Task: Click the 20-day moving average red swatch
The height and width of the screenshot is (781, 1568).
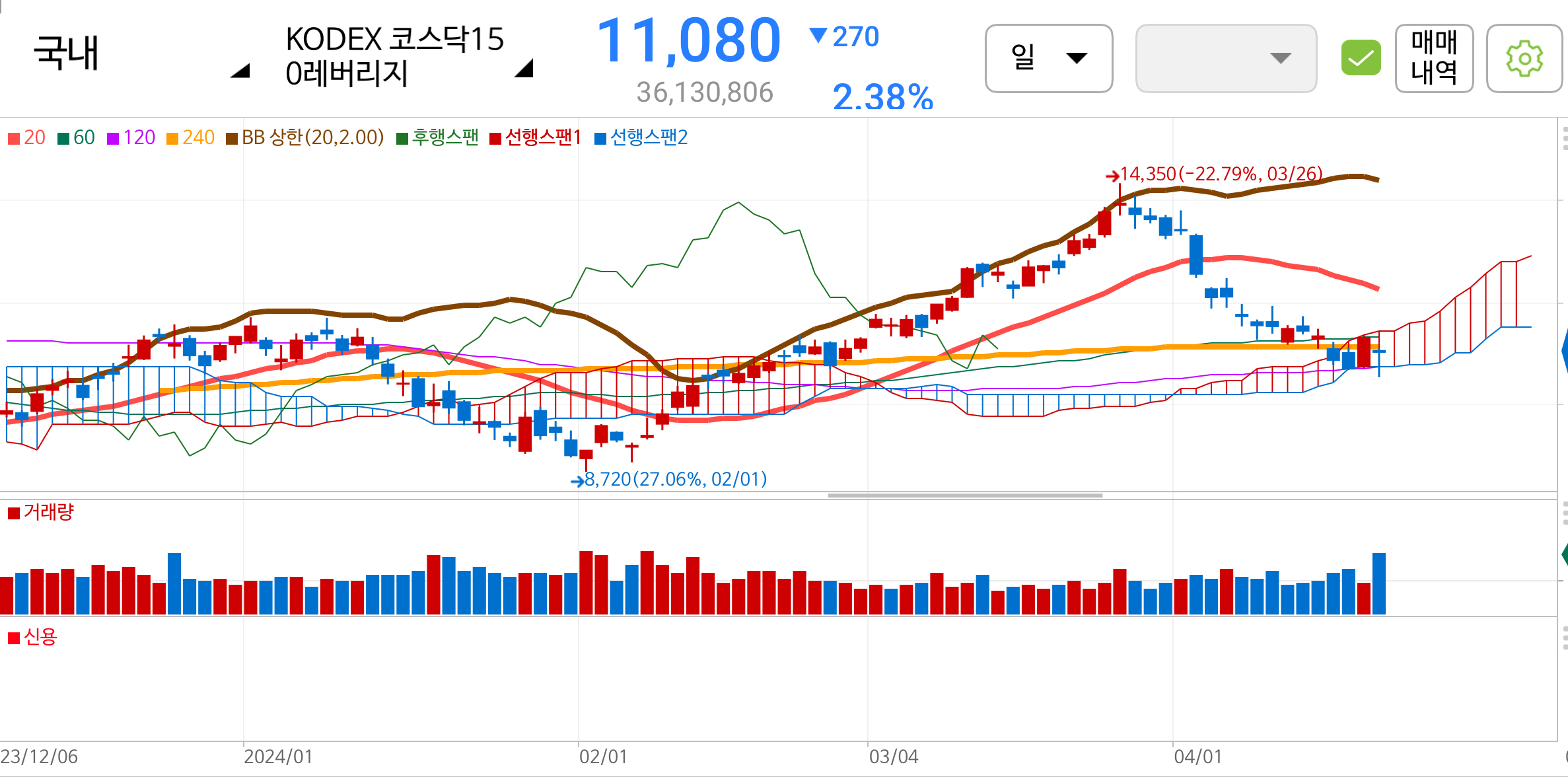Action: [14, 139]
